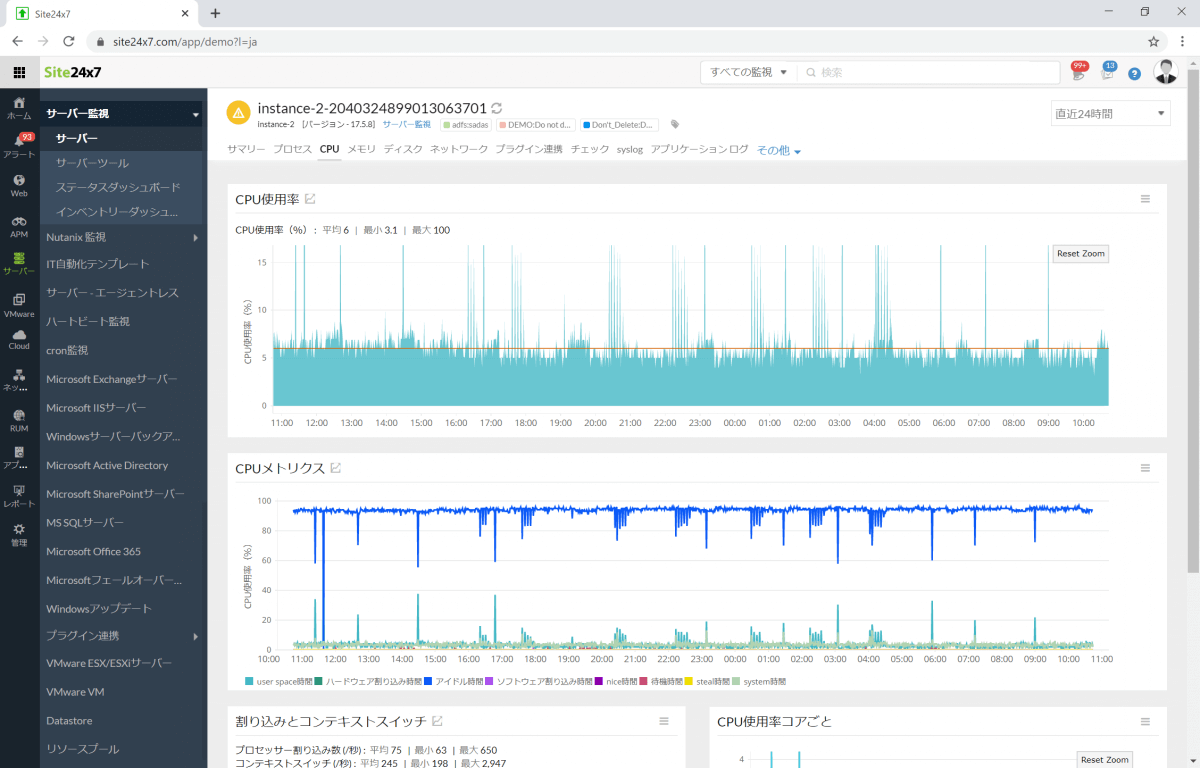The width and height of the screenshot is (1200, 768).
Task: Open the hamburger menu of 割り込みとコンテキストスイッチ panel
Action: tap(664, 721)
